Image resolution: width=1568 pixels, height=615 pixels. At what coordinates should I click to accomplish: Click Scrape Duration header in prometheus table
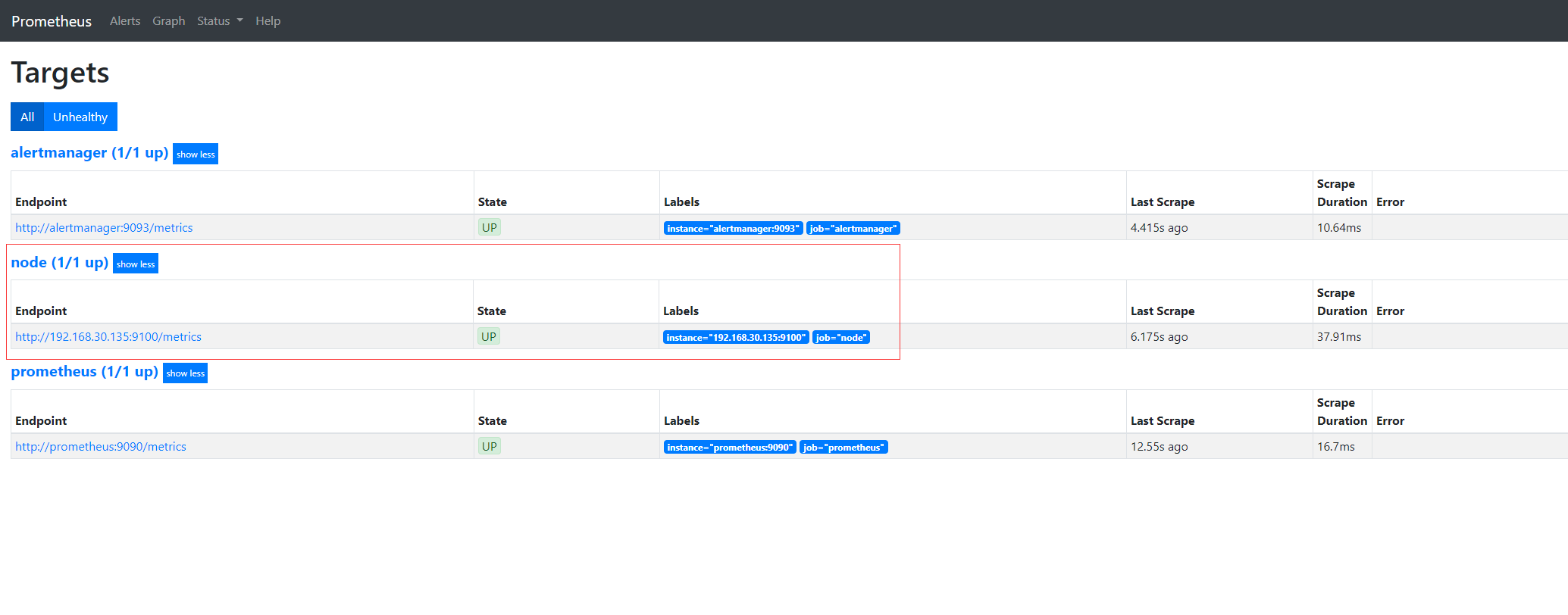click(x=1342, y=411)
